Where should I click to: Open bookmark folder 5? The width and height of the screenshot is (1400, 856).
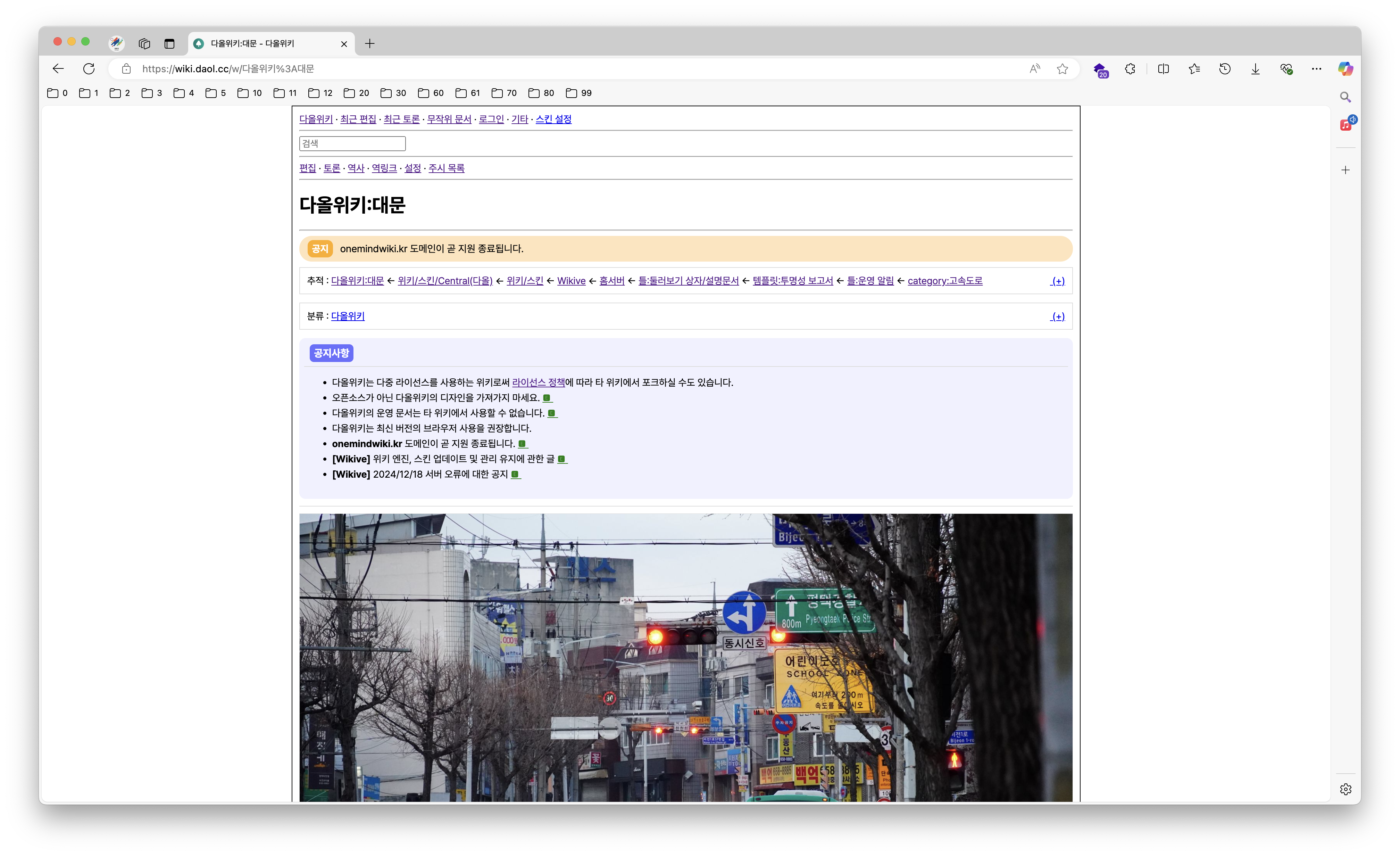(x=215, y=93)
